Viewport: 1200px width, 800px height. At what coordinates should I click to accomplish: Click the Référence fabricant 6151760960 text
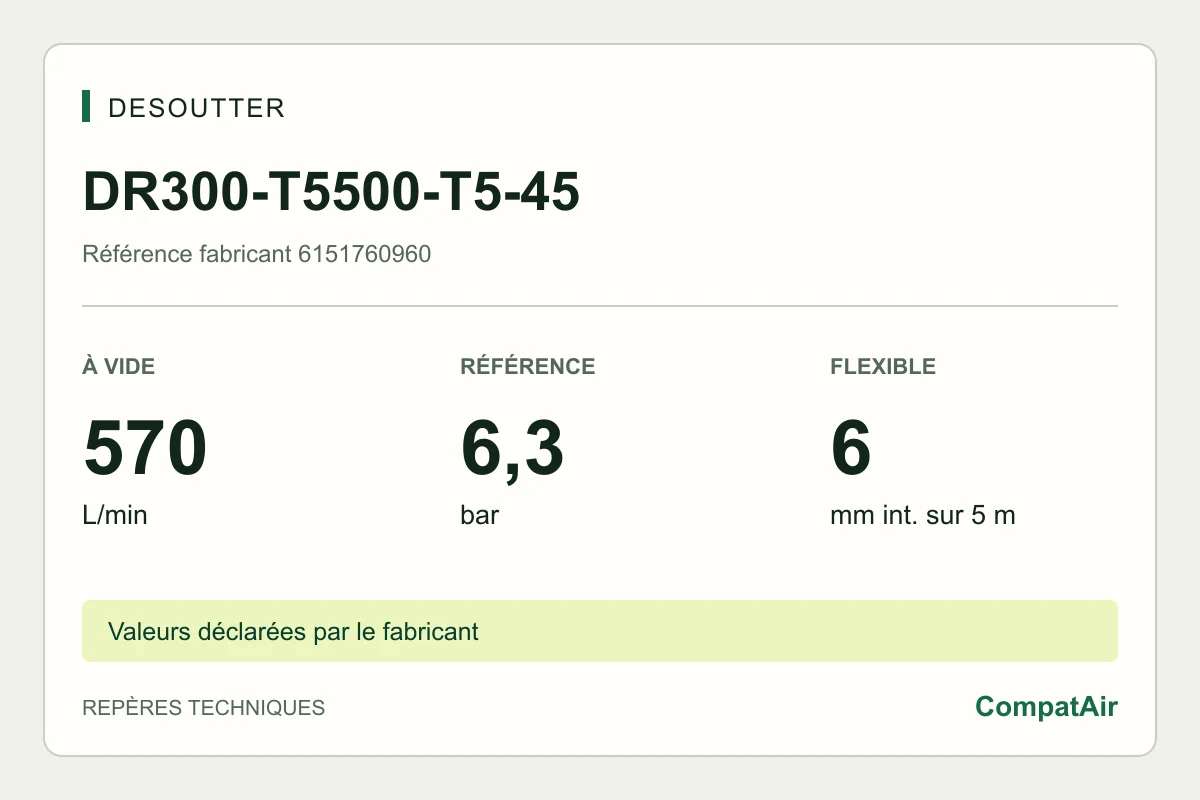256,254
